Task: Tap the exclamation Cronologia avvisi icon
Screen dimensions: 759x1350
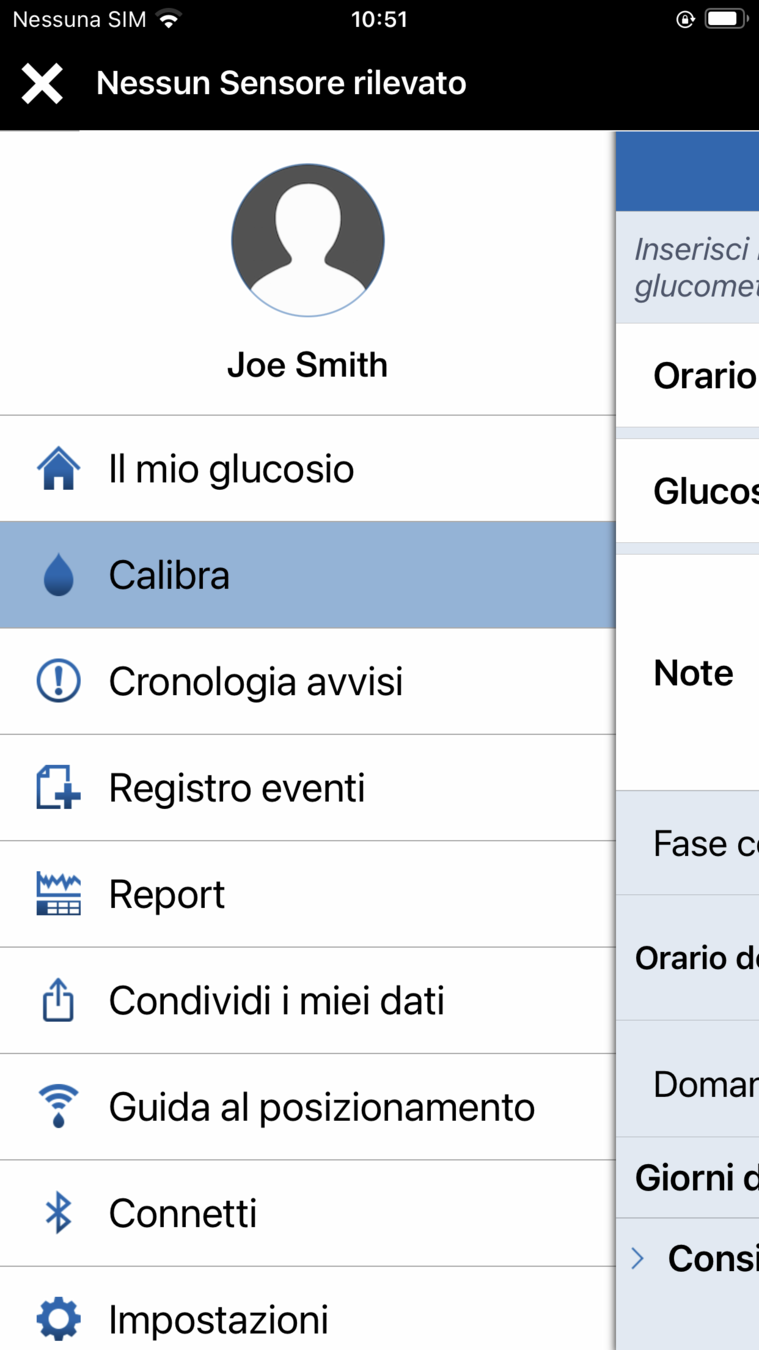Action: pyautogui.click(x=58, y=682)
